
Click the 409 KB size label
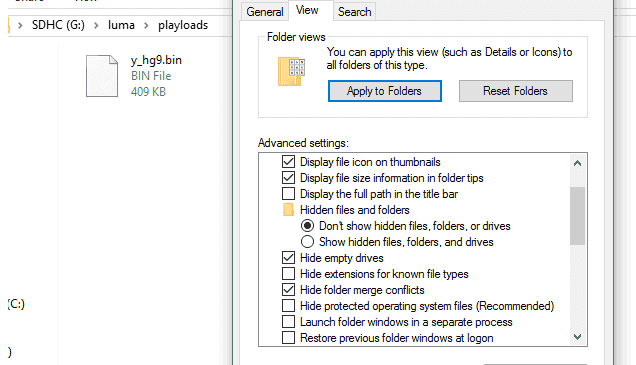pos(148,92)
